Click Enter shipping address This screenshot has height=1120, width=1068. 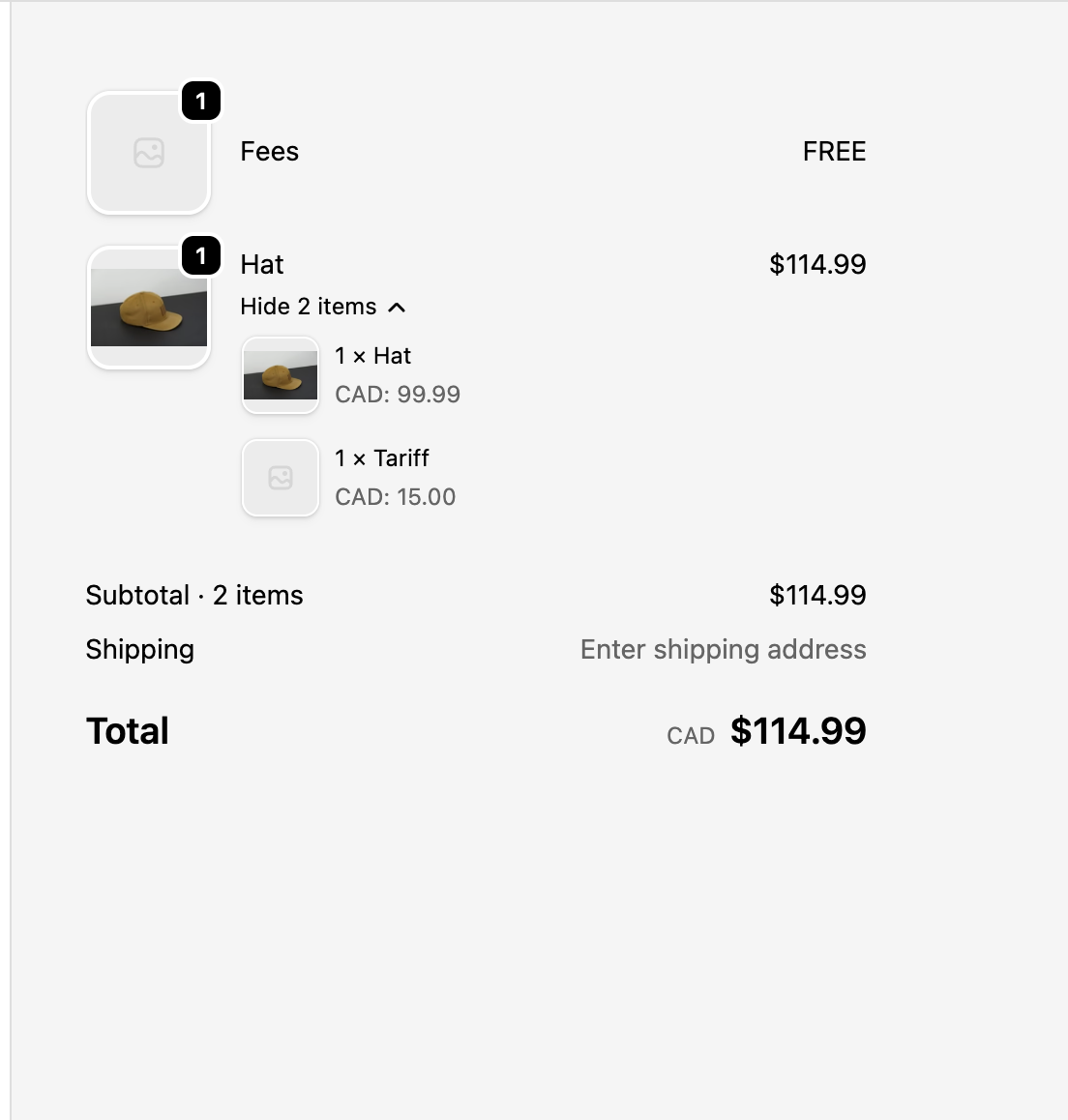coord(723,649)
